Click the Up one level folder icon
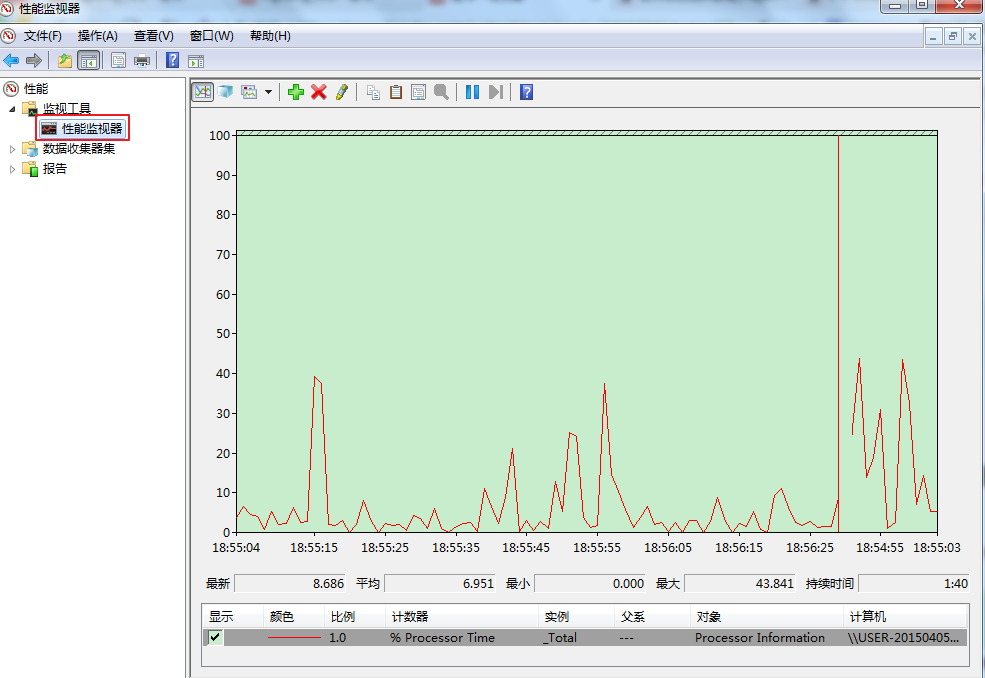The height and width of the screenshot is (678, 985). (64, 60)
